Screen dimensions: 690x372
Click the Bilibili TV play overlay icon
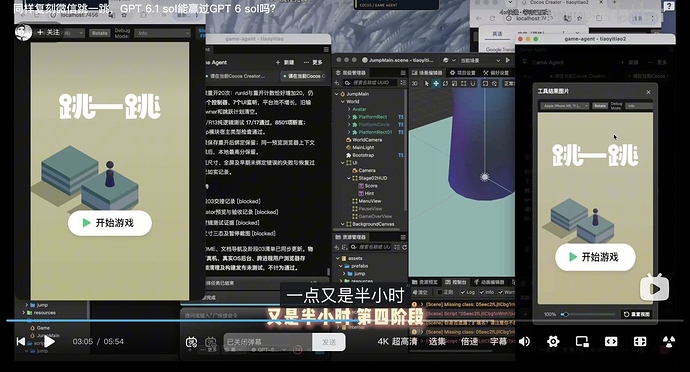tap(654, 287)
